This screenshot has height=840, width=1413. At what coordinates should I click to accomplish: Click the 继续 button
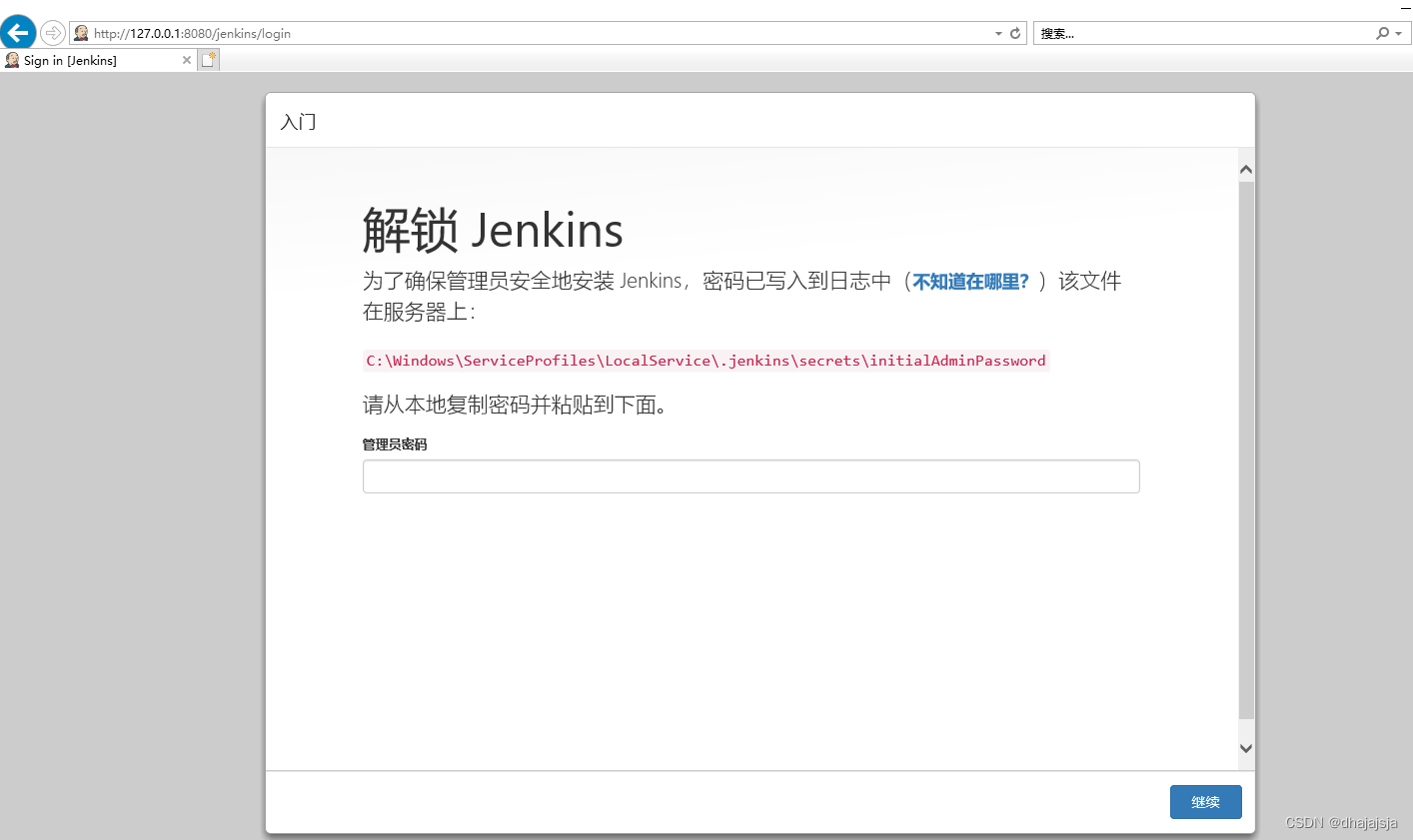1205,802
